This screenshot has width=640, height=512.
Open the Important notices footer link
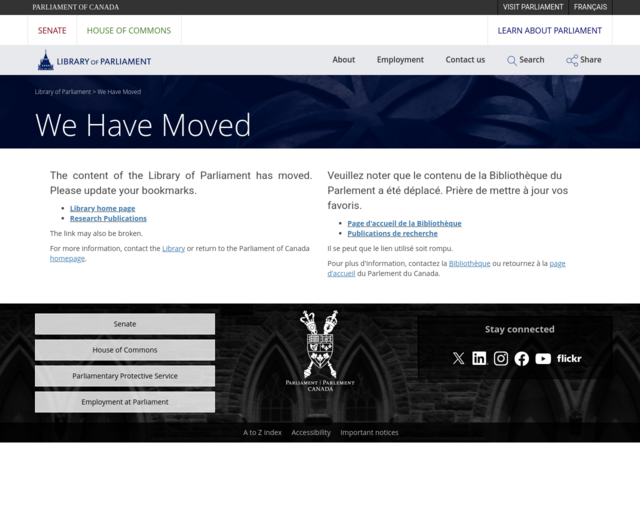pos(369,432)
